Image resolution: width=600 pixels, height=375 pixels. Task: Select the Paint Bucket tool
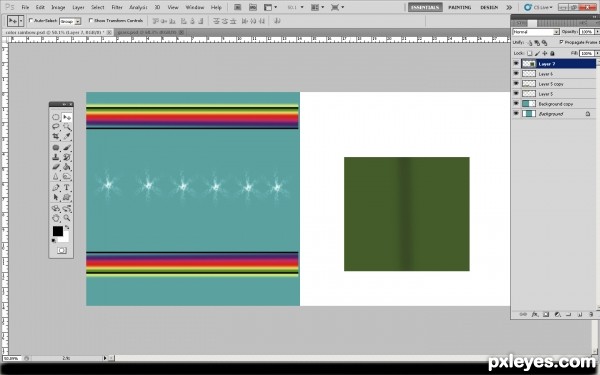(x=67, y=167)
